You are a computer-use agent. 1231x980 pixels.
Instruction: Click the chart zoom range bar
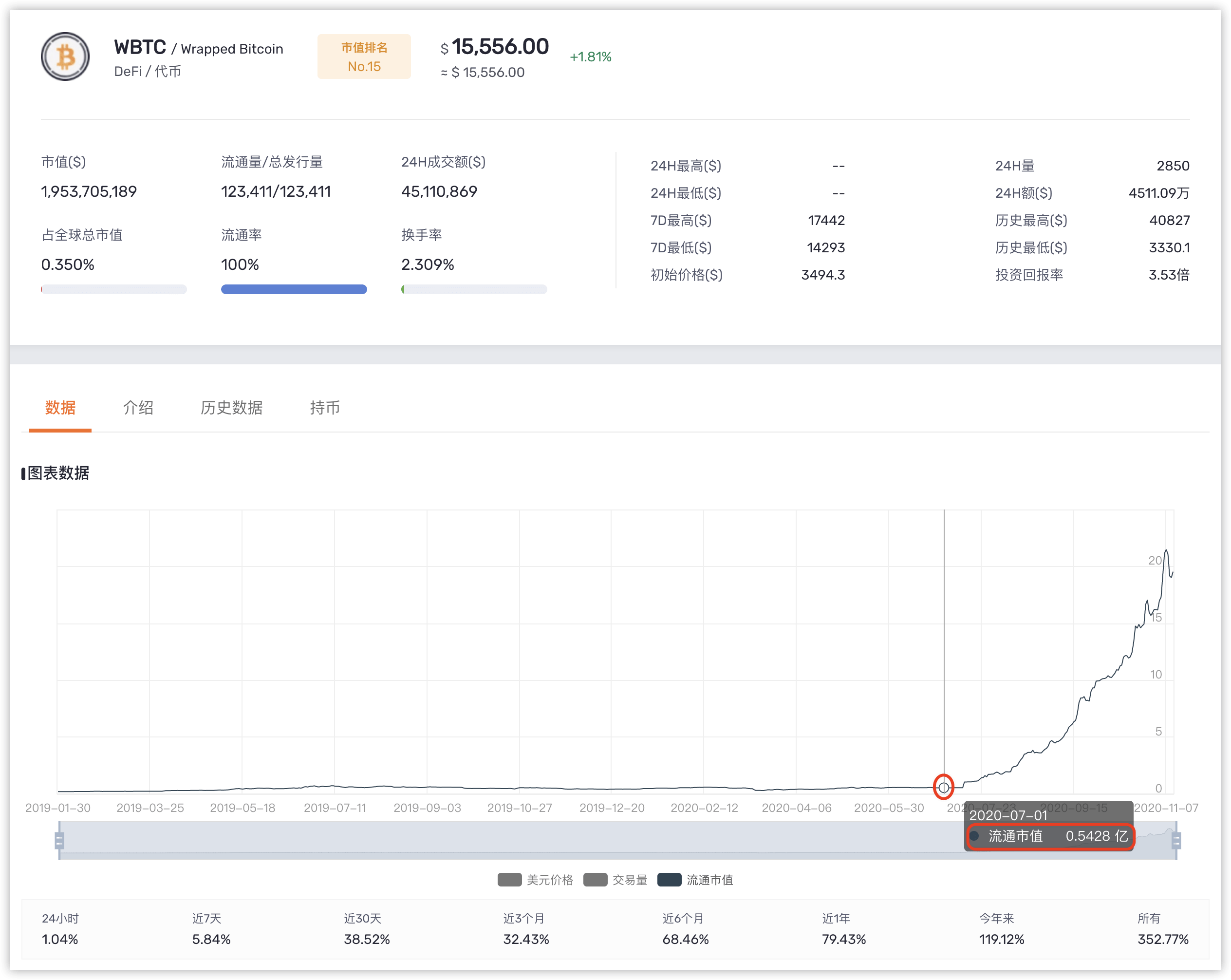pyautogui.click(x=617, y=840)
